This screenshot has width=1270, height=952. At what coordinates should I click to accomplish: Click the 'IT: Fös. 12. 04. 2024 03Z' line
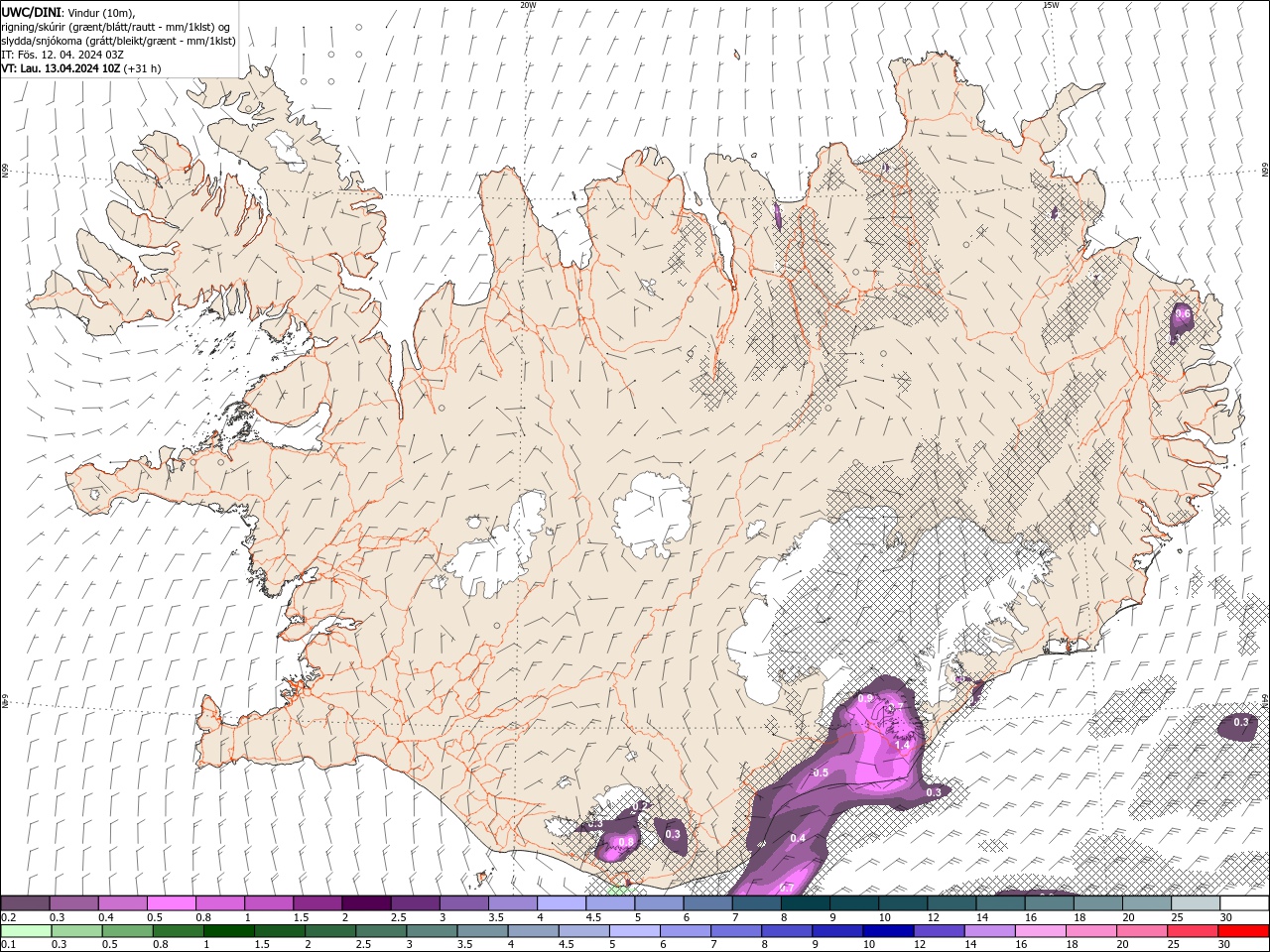tap(63, 55)
